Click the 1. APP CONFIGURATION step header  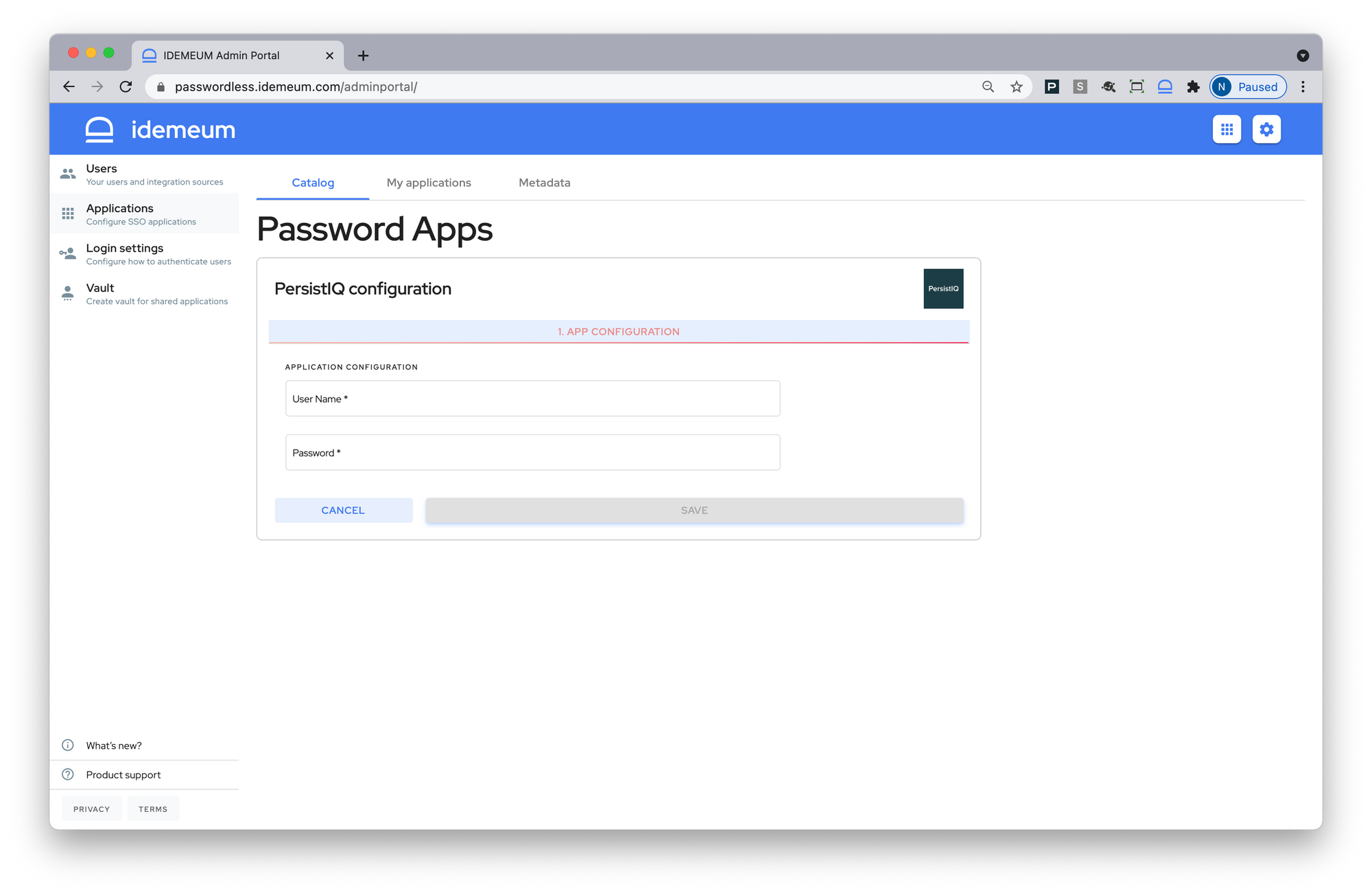(618, 332)
